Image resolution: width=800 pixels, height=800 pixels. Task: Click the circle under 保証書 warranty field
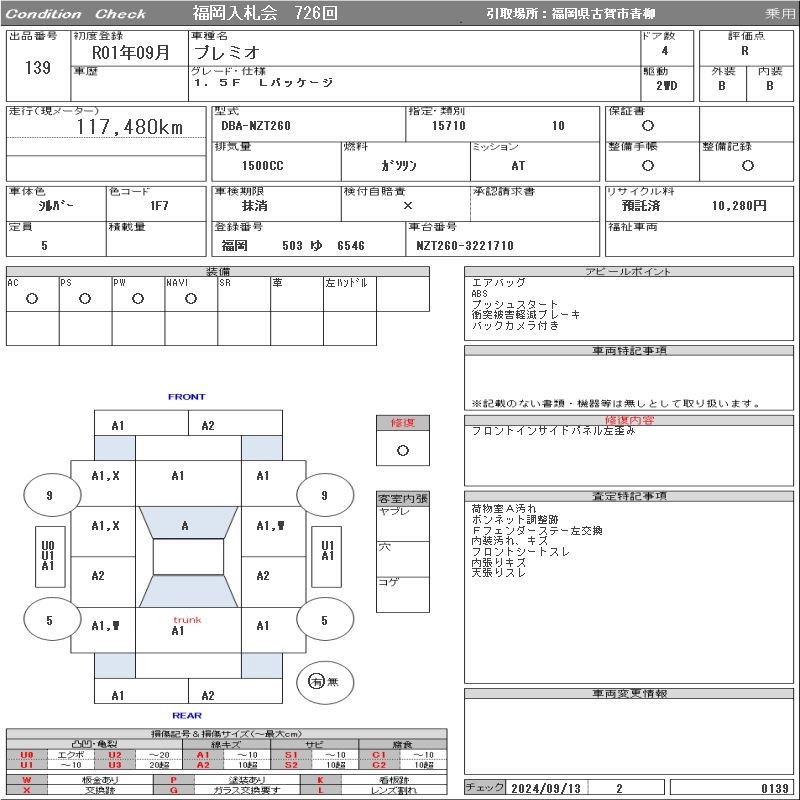pyautogui.click(x=648, y=126)
